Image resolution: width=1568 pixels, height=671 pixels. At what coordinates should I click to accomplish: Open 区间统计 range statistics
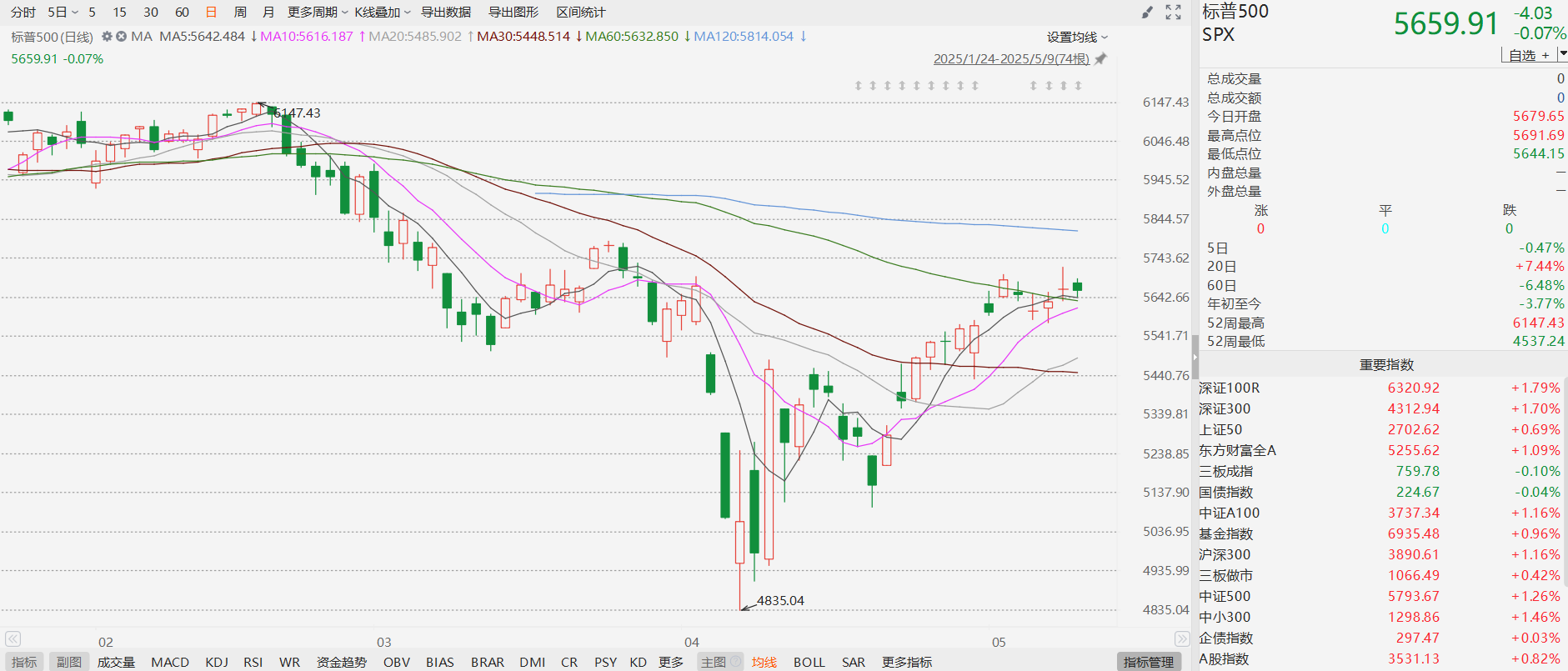point(581,13)
